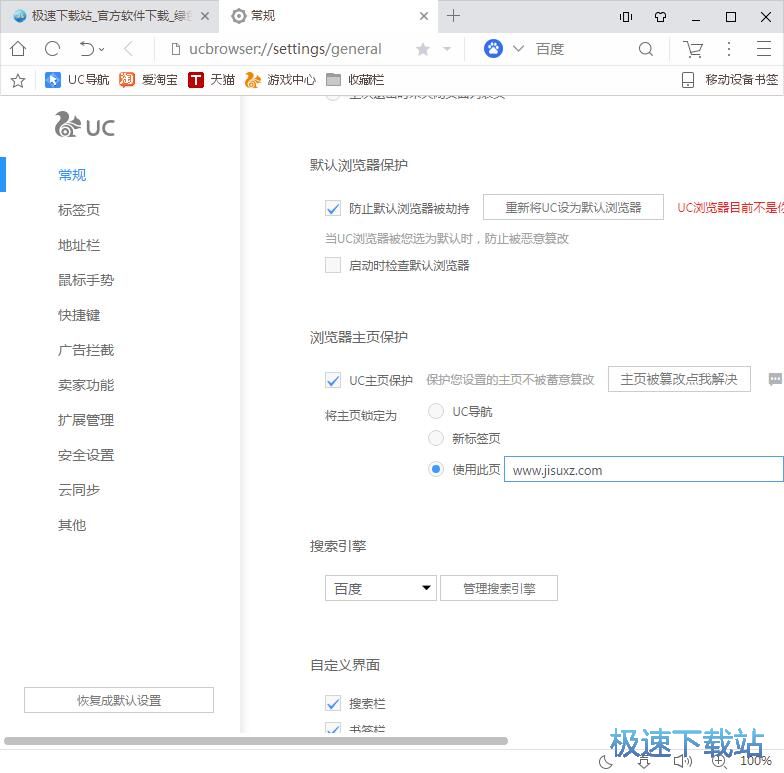Expand search engine chooser chevron
Screen dimensions: 784x773
click(x=518, y=48)
